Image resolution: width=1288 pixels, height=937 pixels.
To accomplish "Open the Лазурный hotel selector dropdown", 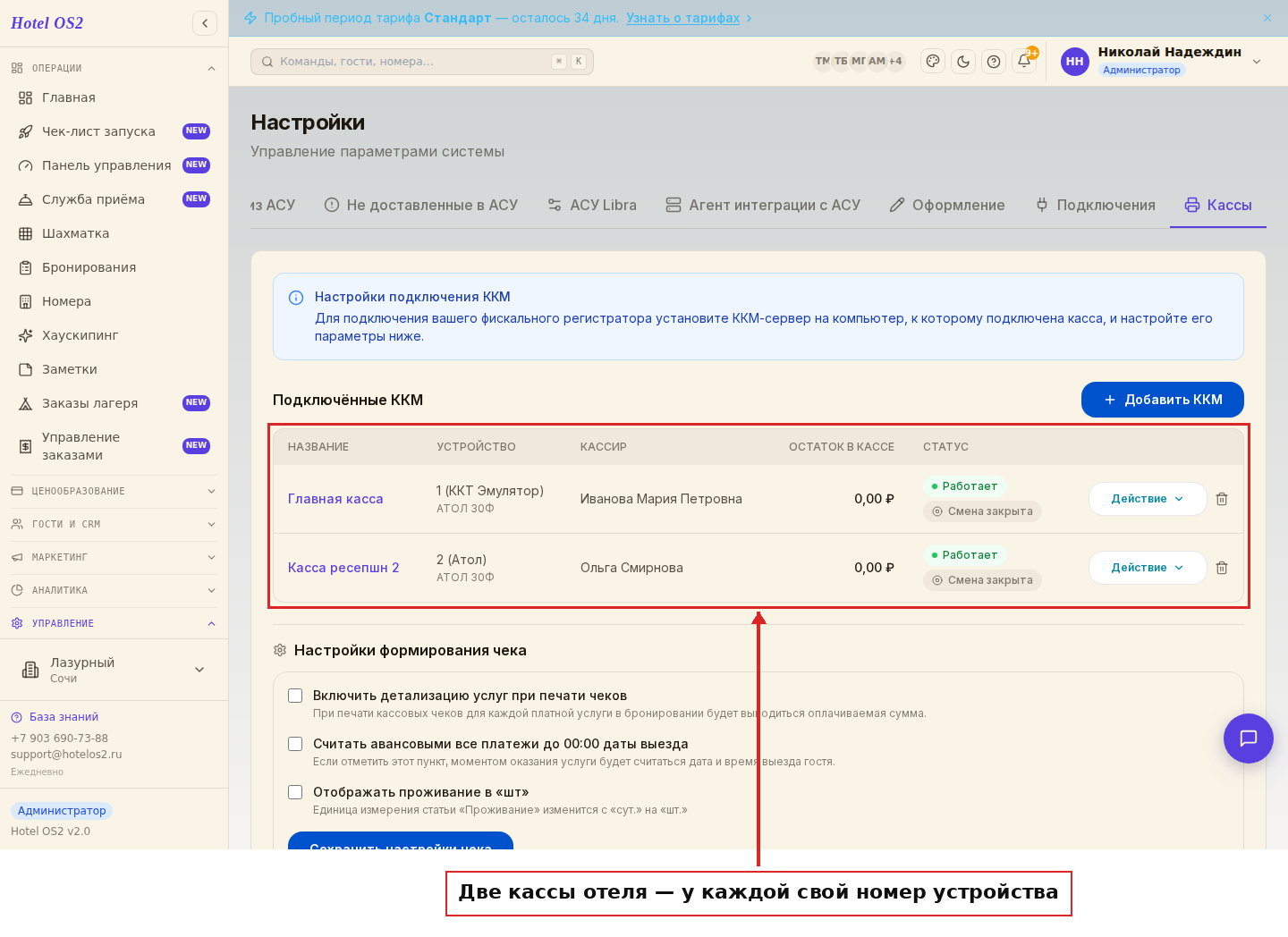I will click(114, 670).
